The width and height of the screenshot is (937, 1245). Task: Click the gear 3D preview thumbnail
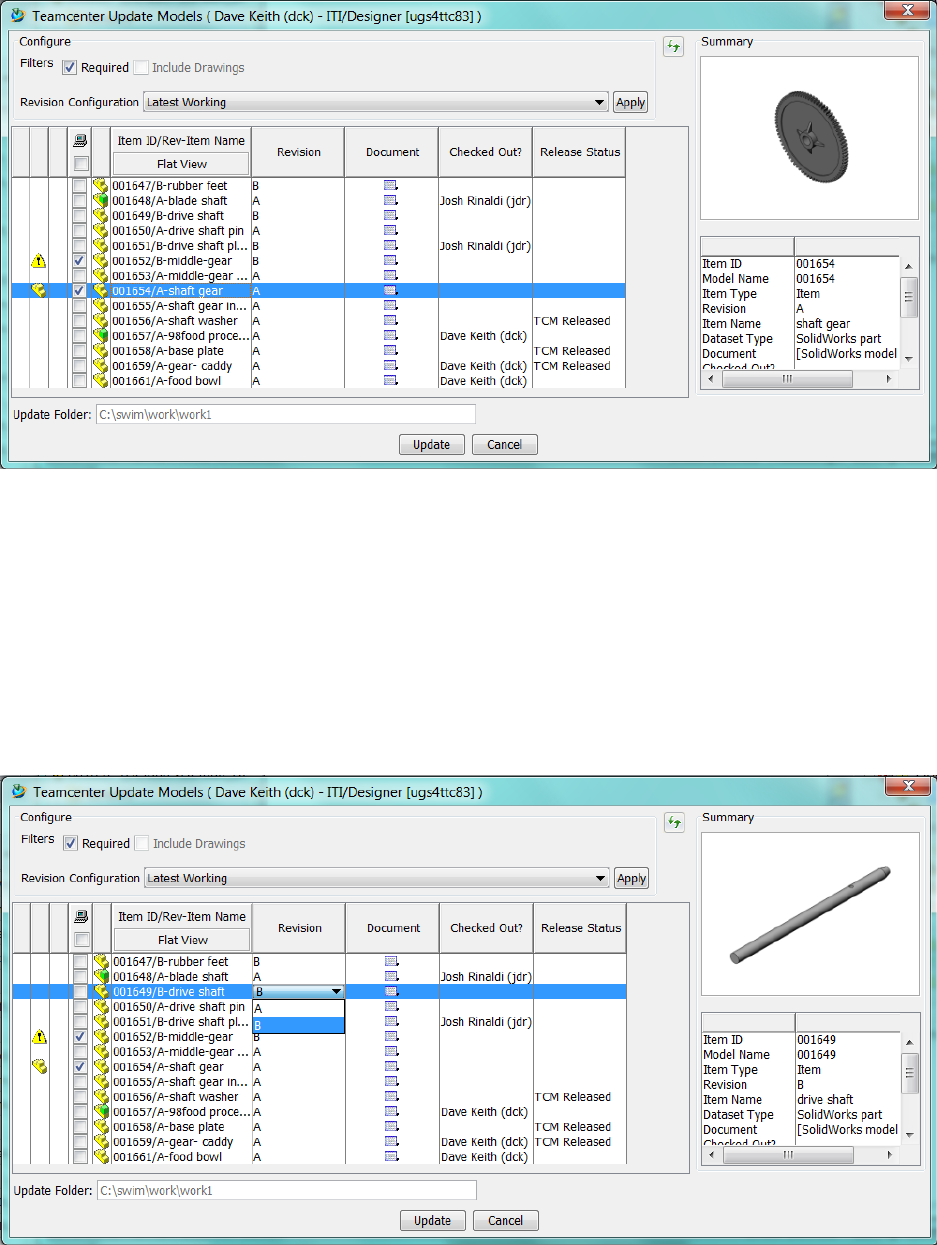coord(809,138)
